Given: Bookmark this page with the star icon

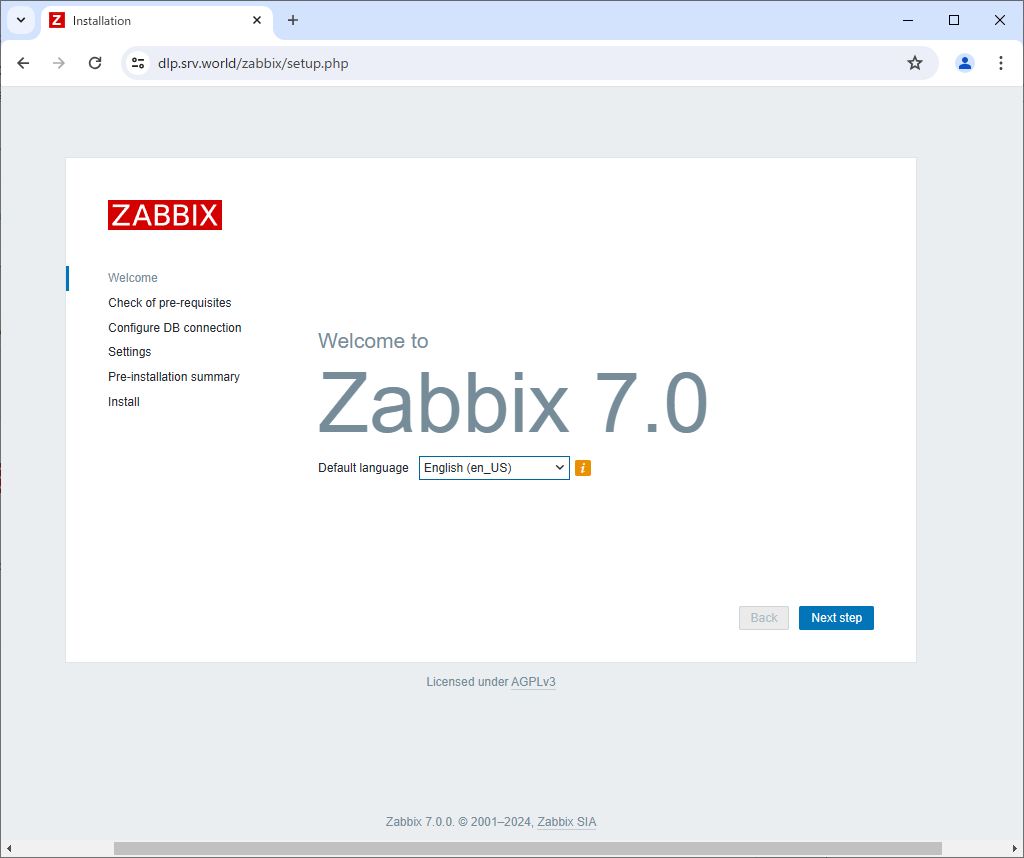Looking at the screenshot, I should 915,63.
